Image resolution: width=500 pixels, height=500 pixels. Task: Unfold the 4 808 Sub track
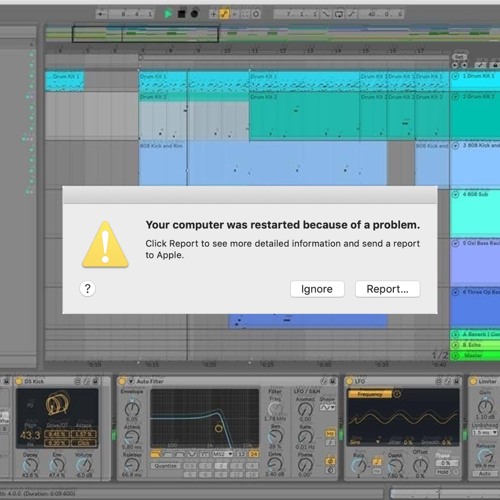(x=455, y=194)
